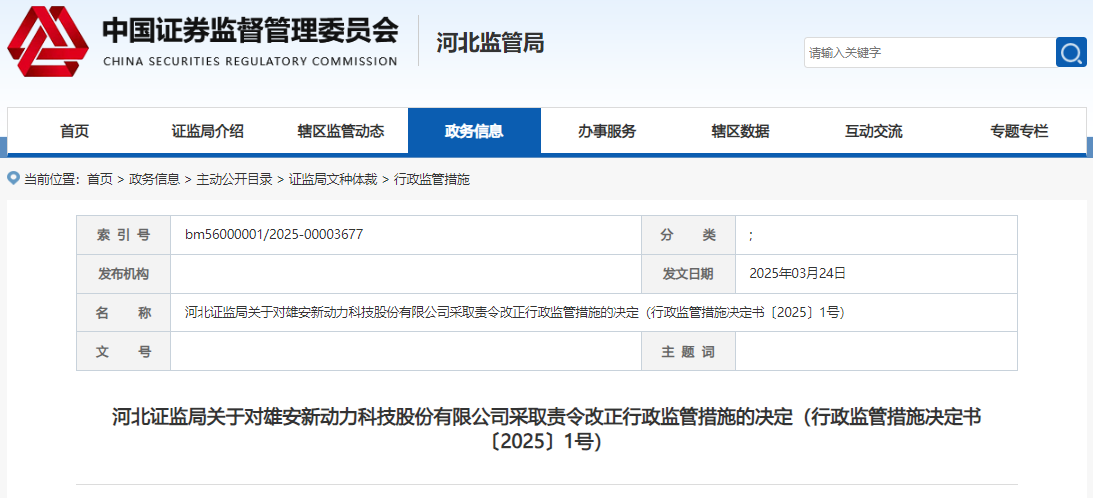Navigate to the 辖区数据 section
Screen dimensions: 1093x498
coord(740,131)
